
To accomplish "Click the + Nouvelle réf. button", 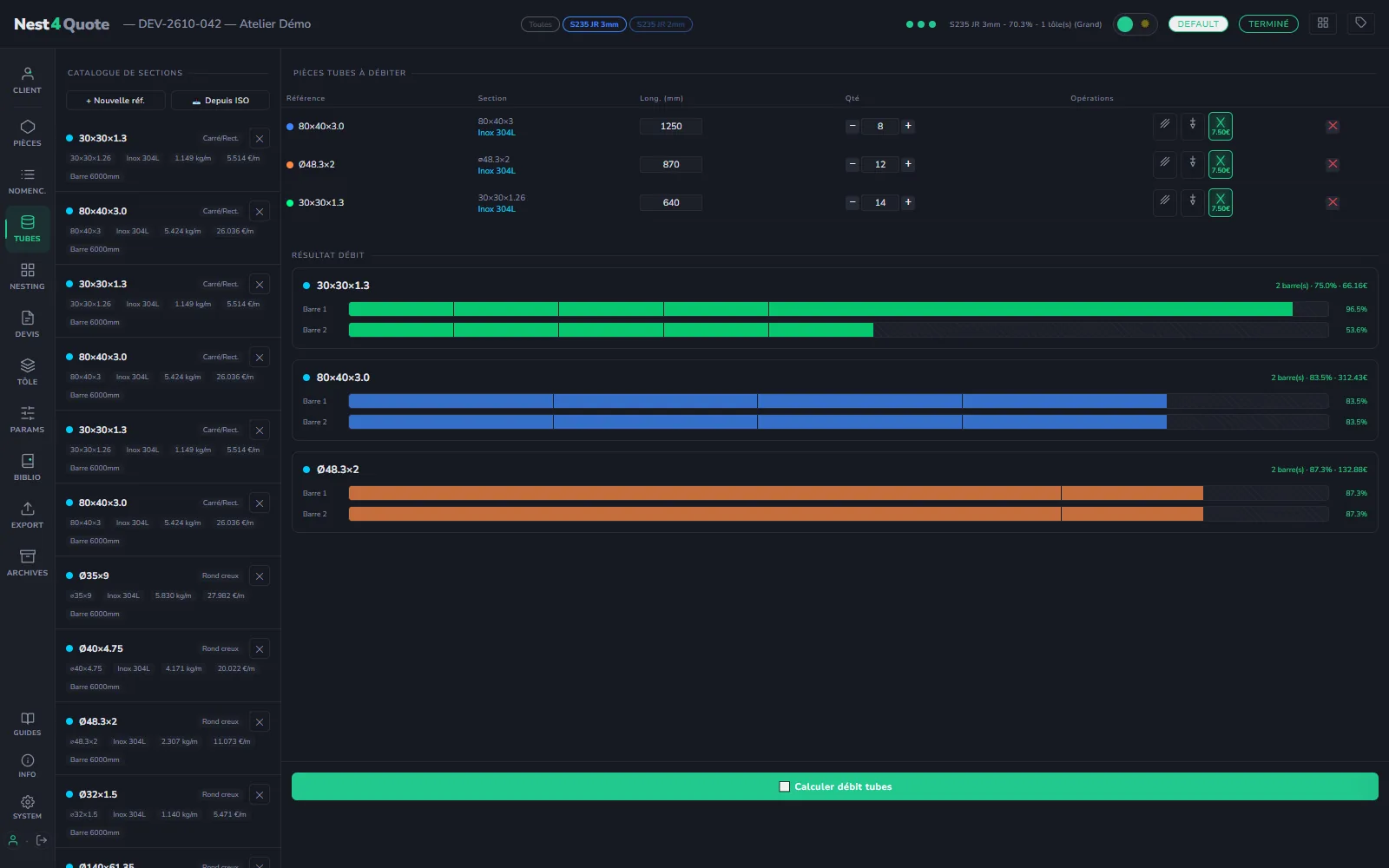I will coord(115,101).
